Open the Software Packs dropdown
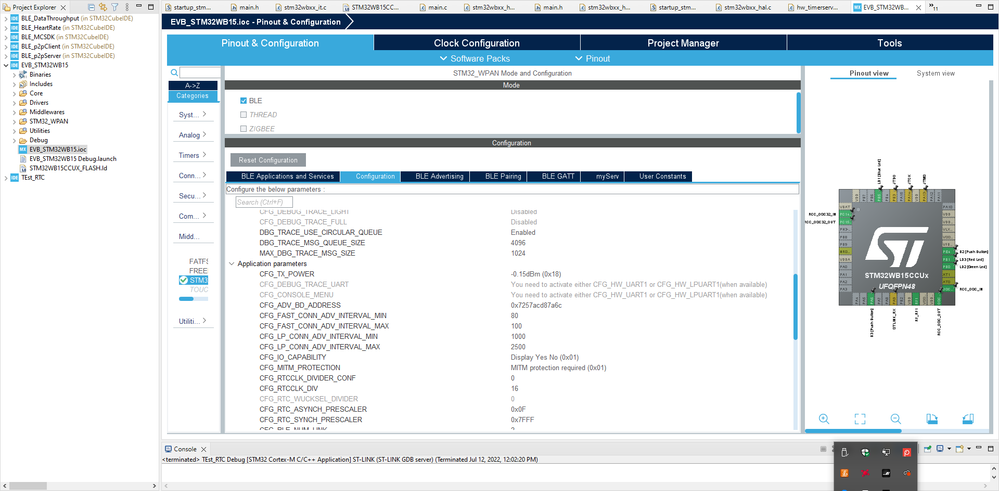The width and height of the screenshot is (999, 491). click(x=475, y=59)
